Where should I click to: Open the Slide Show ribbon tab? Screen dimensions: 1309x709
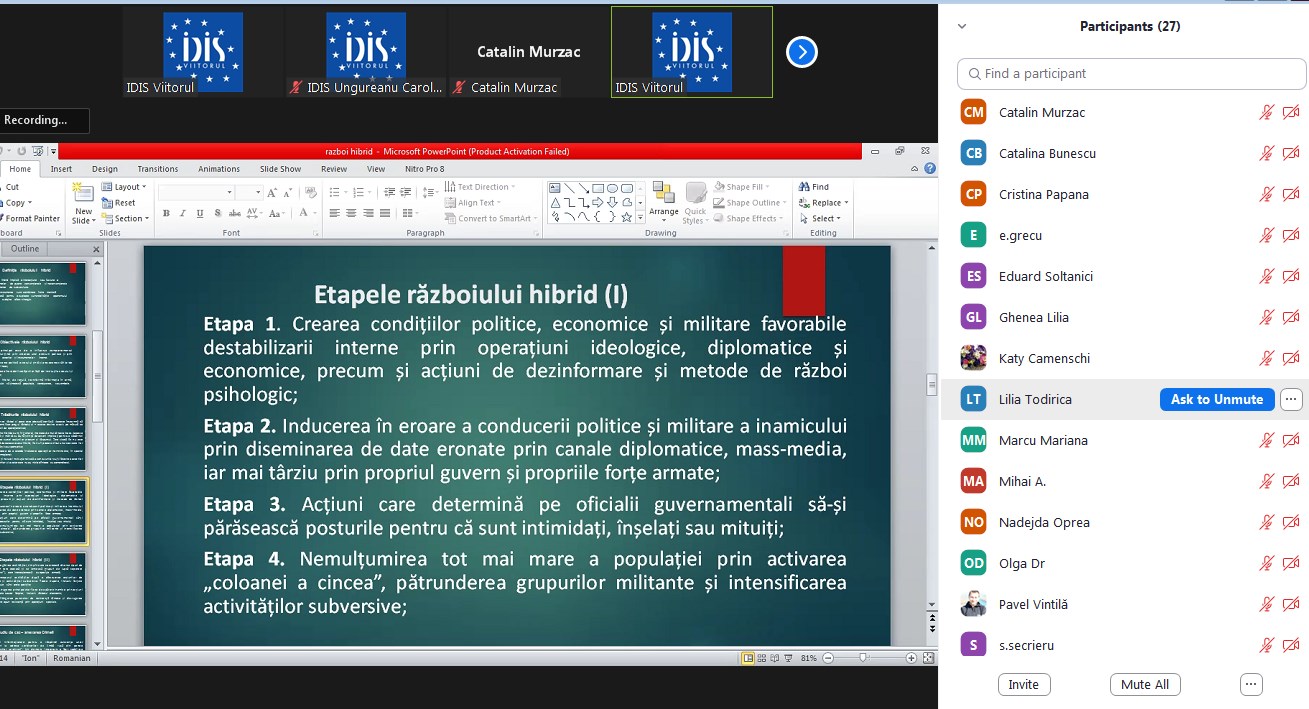[x=281, y=169]
